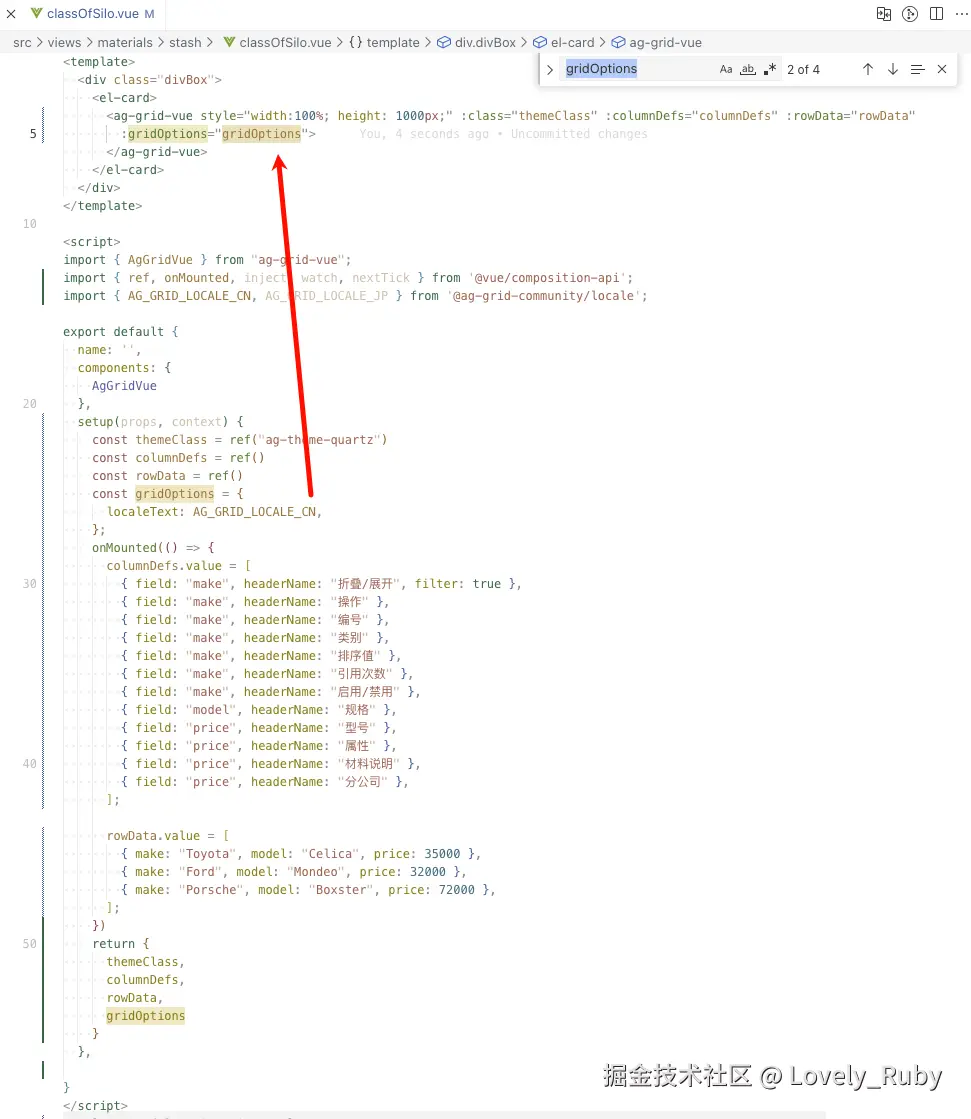The height and width of the screenshot is (1119, 971).
Task: Click '@ag-grid-community/locale' import path
Action: click(x=543, y=295)
